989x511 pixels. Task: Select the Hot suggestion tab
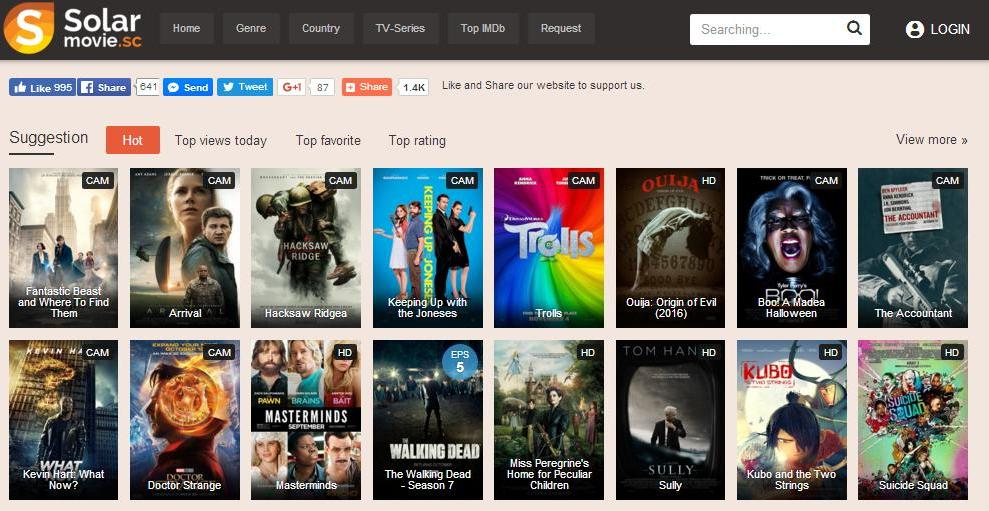point(132,140)
